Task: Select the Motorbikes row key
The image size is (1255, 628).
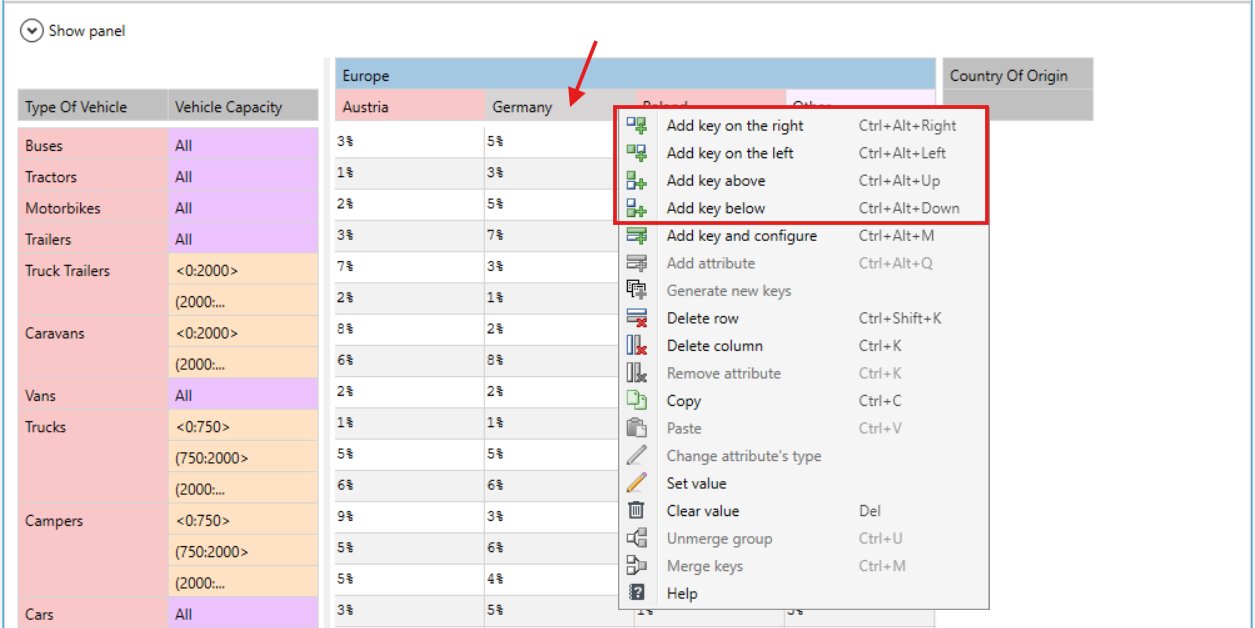Action: pyautogui.click(x=93, y=208)
